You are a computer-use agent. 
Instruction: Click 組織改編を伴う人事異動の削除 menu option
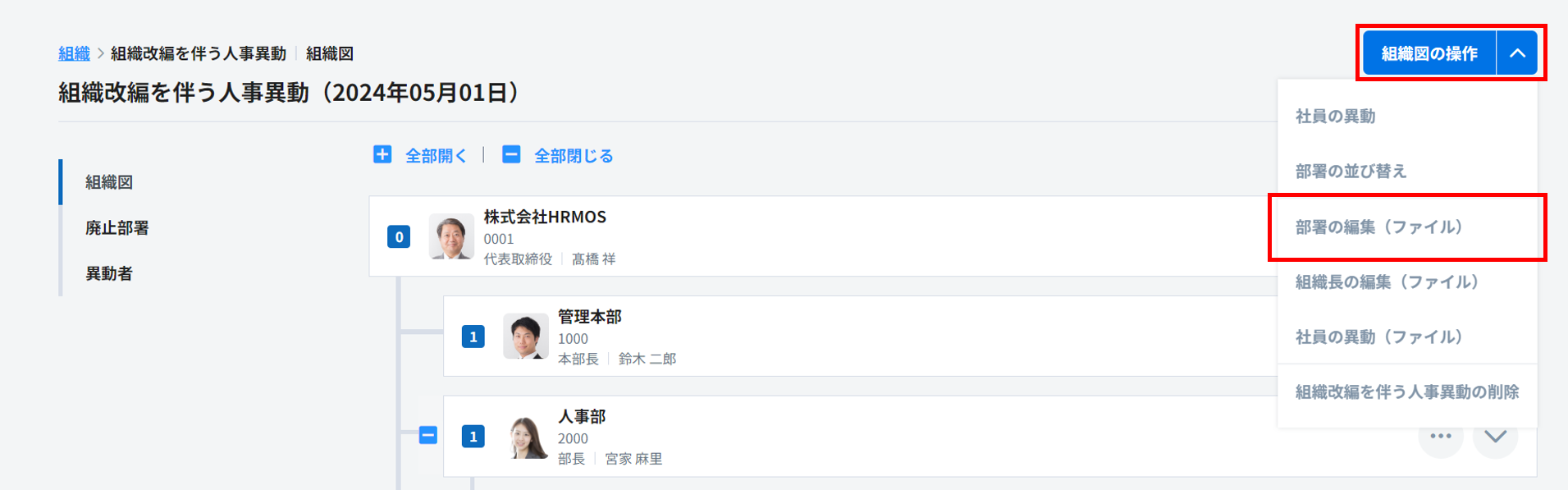coord(1406,392)
